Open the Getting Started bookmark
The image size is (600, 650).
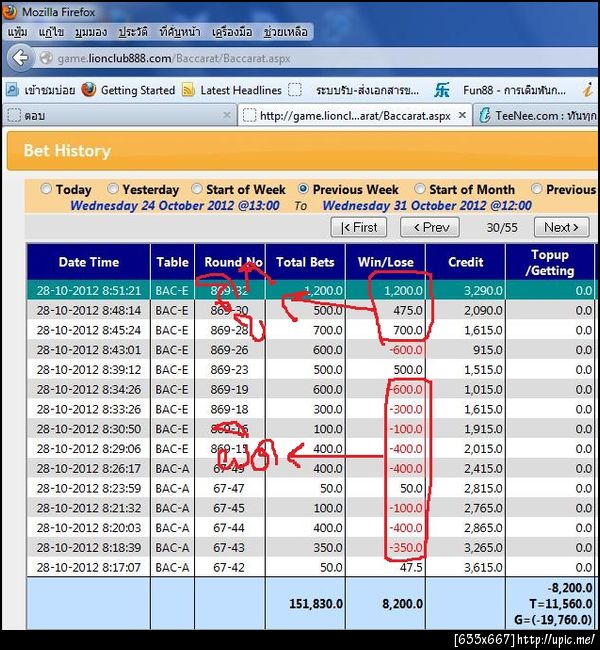point(129,90)
